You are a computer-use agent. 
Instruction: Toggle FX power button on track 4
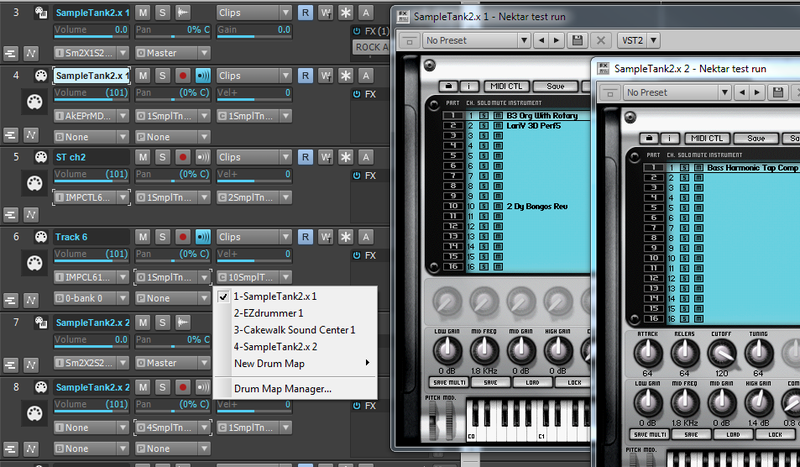[x=357, y=94]
